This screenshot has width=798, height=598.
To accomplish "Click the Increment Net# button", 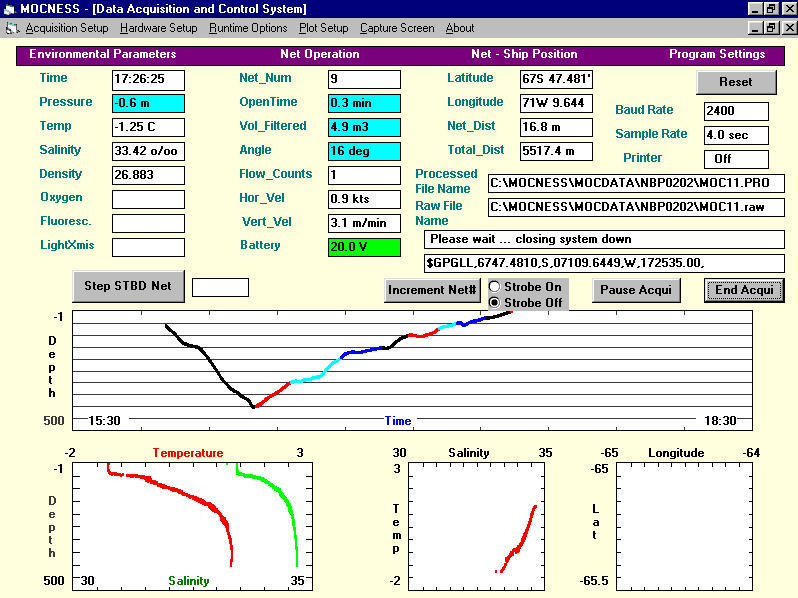I will pos(432,290).
